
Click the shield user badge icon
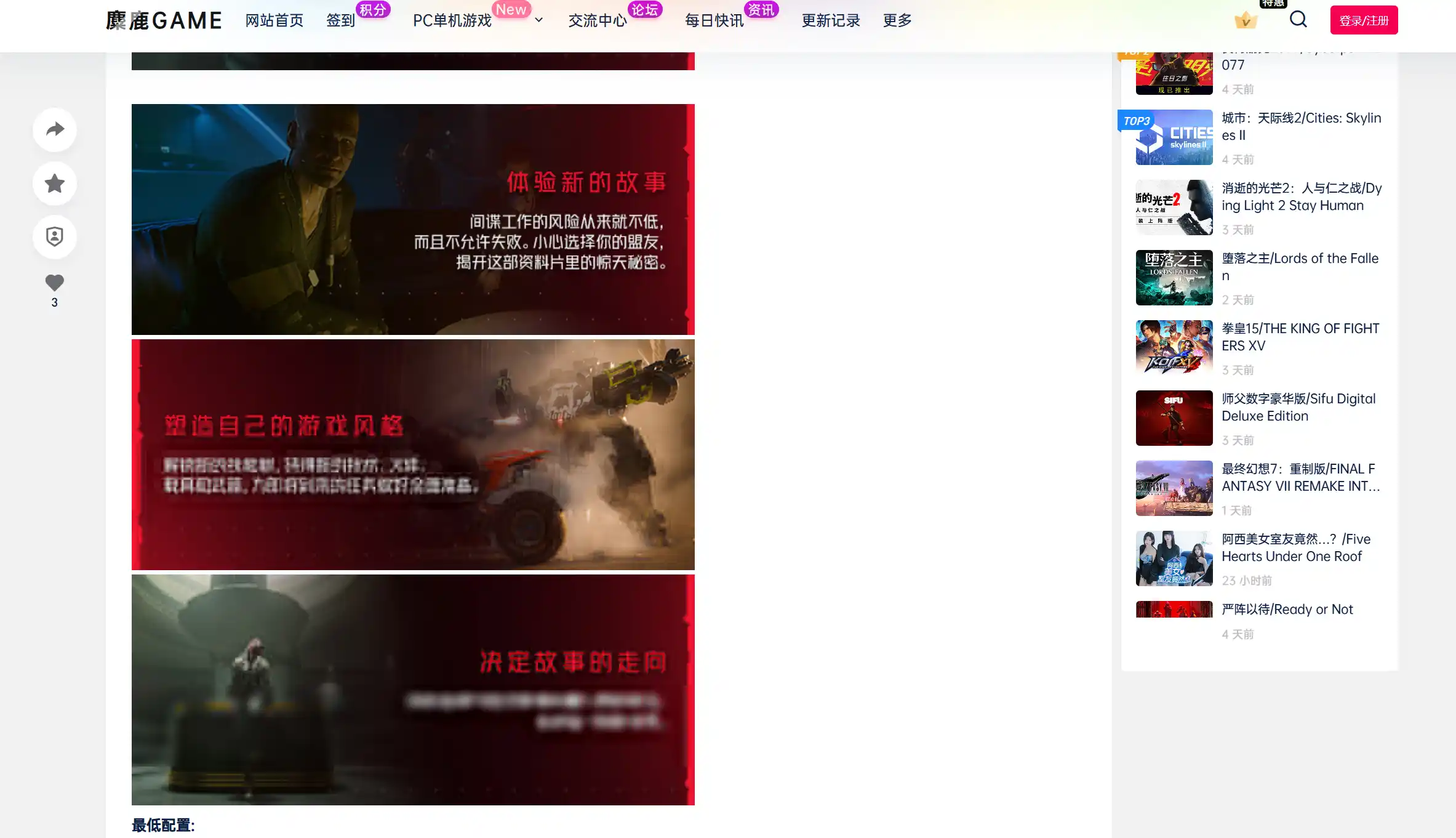pyautogui.click(x=55, y=236)
